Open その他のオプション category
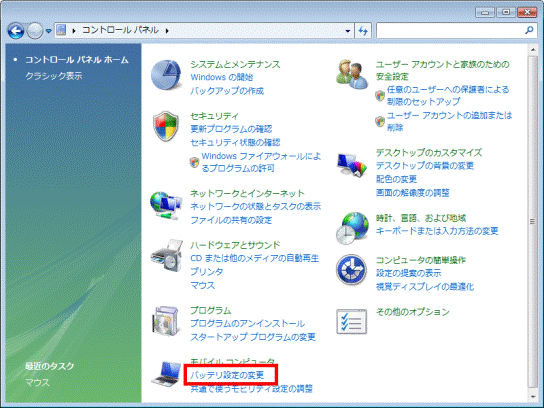544x408 pixels. (413, 312)
